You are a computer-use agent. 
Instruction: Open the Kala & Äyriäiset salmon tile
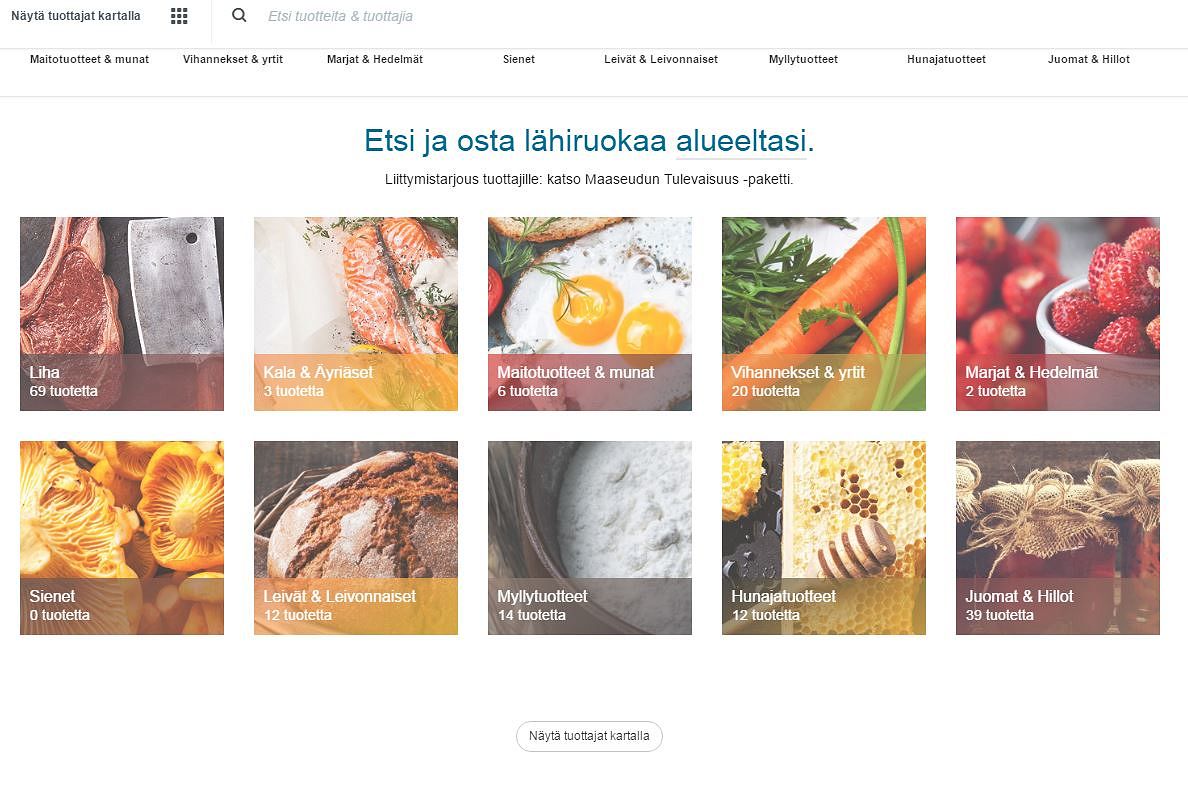356,314
